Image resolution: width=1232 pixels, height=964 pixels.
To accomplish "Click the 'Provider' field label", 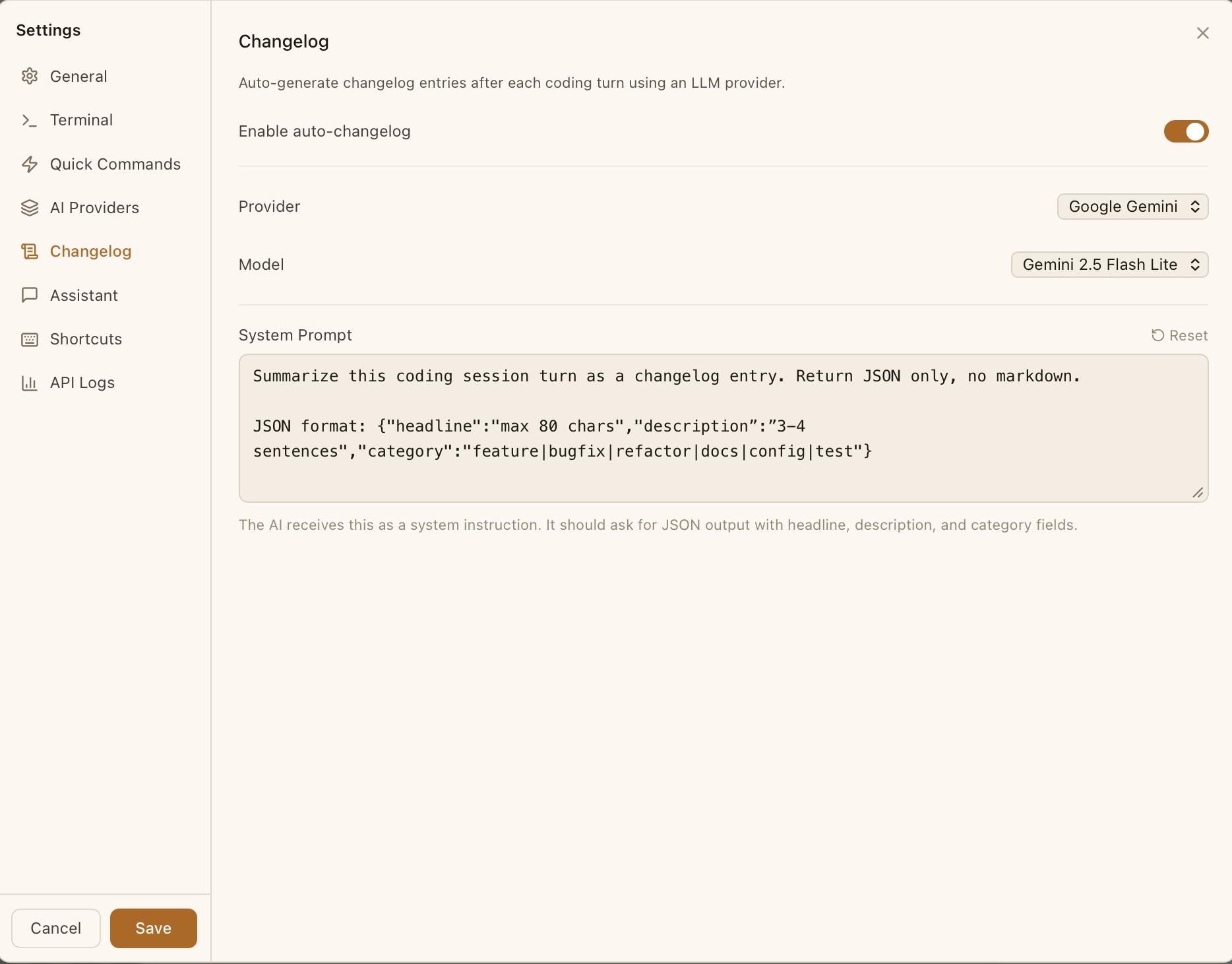I will [x=269, y=207].
